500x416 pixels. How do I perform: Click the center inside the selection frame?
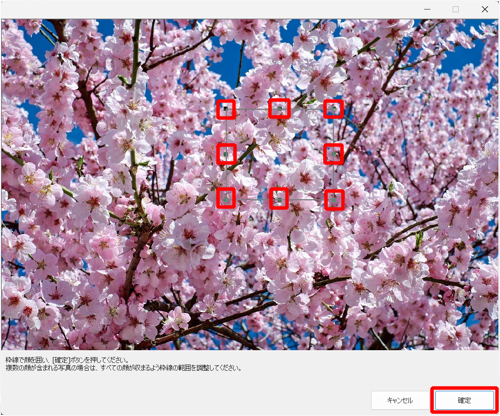tap(280, 154)
